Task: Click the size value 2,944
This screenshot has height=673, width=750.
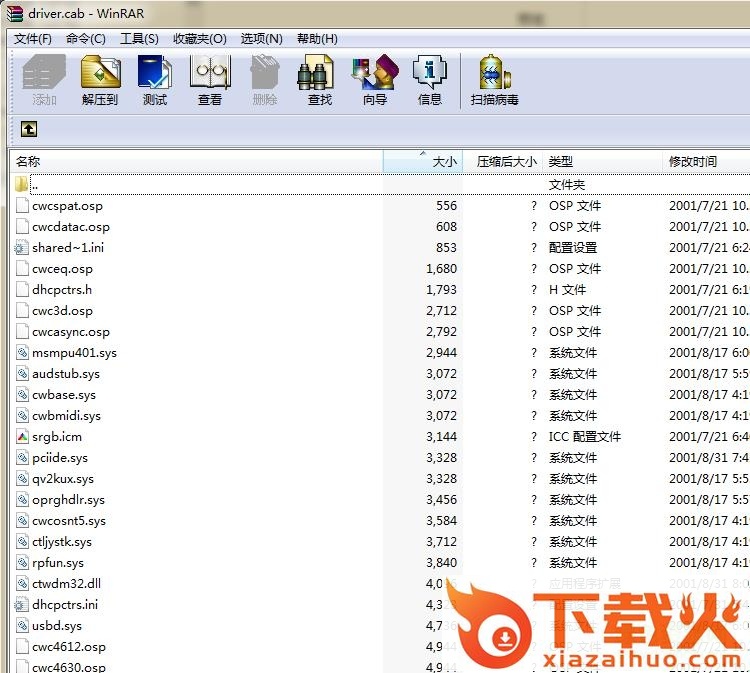Action: [x=441, y=353]
